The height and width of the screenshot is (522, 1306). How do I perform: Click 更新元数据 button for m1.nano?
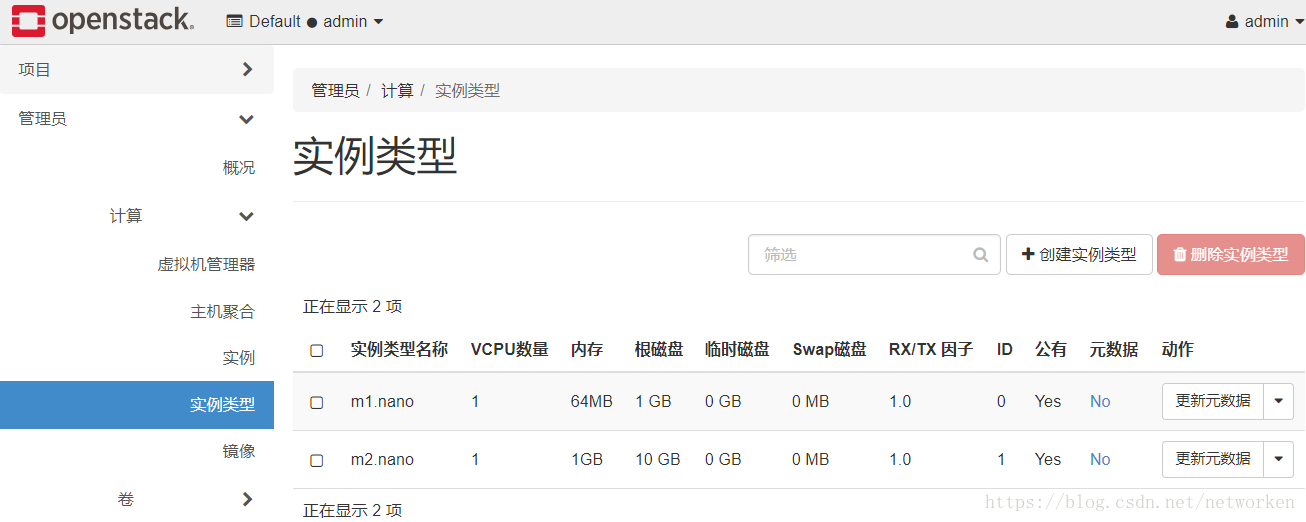point(1212,402)
